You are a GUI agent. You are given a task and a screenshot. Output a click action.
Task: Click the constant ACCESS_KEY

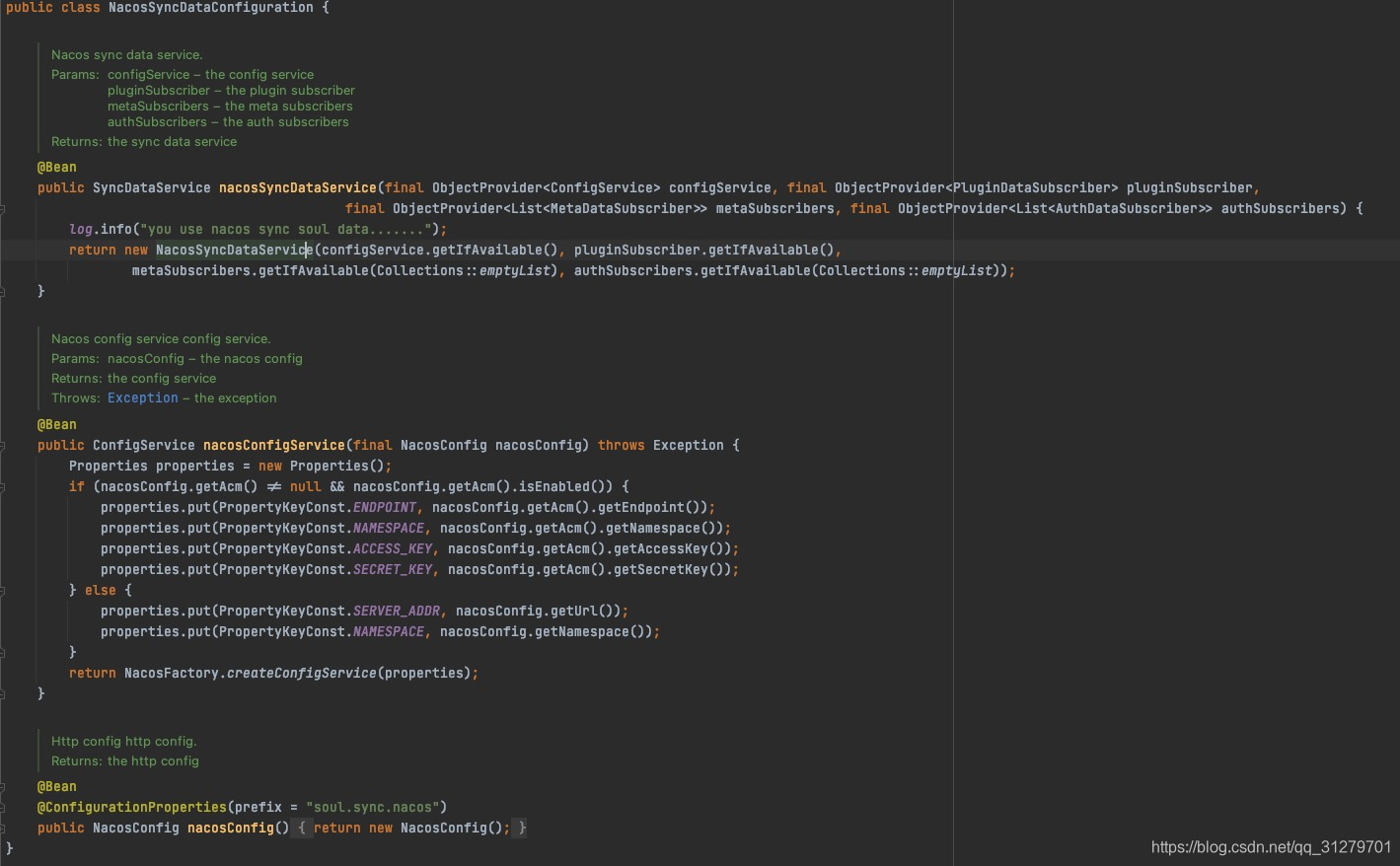click(x=393, y=548)
